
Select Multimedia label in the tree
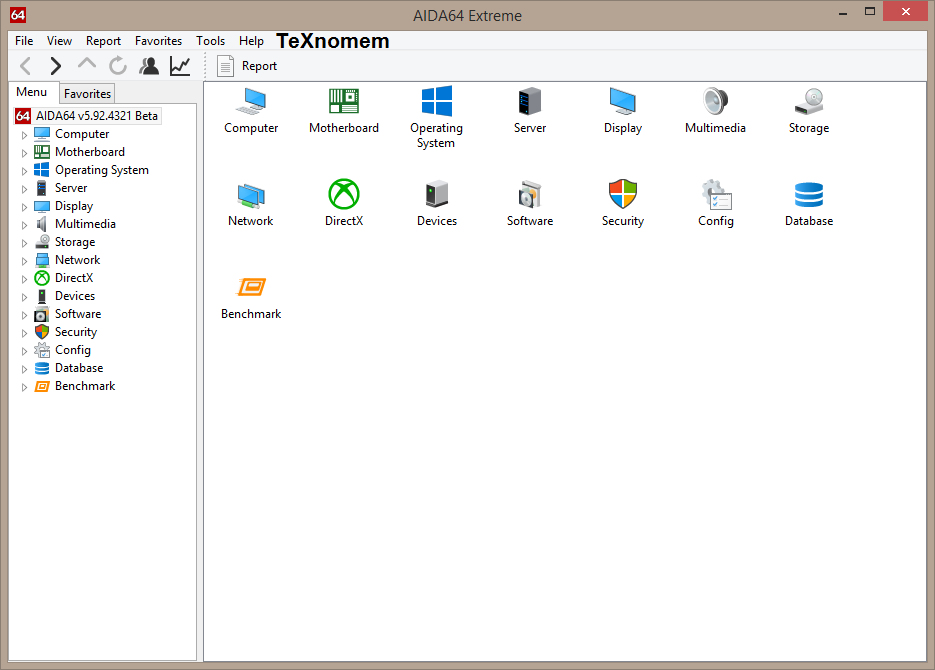pyautogui.click(x=85, y=224)
